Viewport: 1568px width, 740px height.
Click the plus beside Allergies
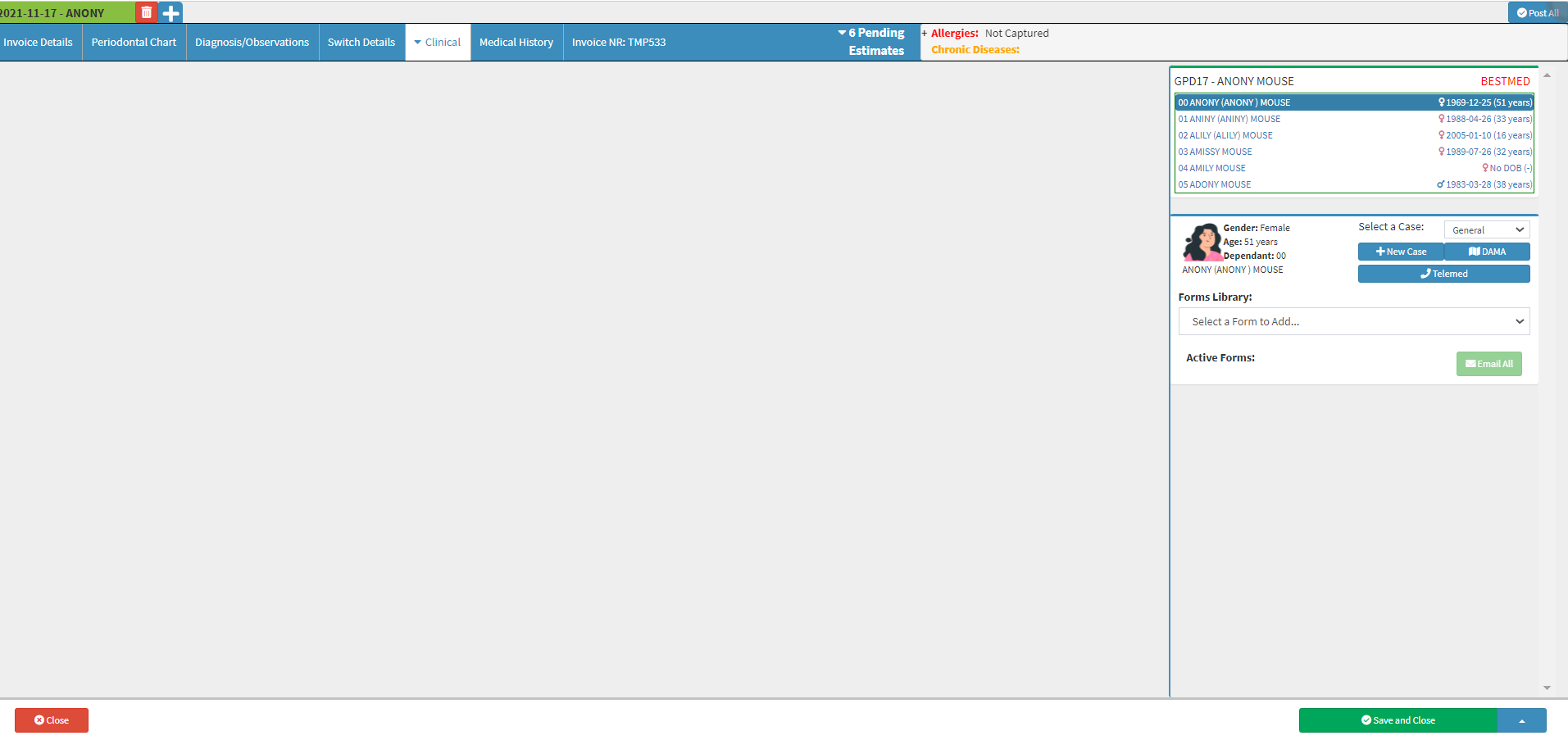pyautogui.click(x=925, y=34)
